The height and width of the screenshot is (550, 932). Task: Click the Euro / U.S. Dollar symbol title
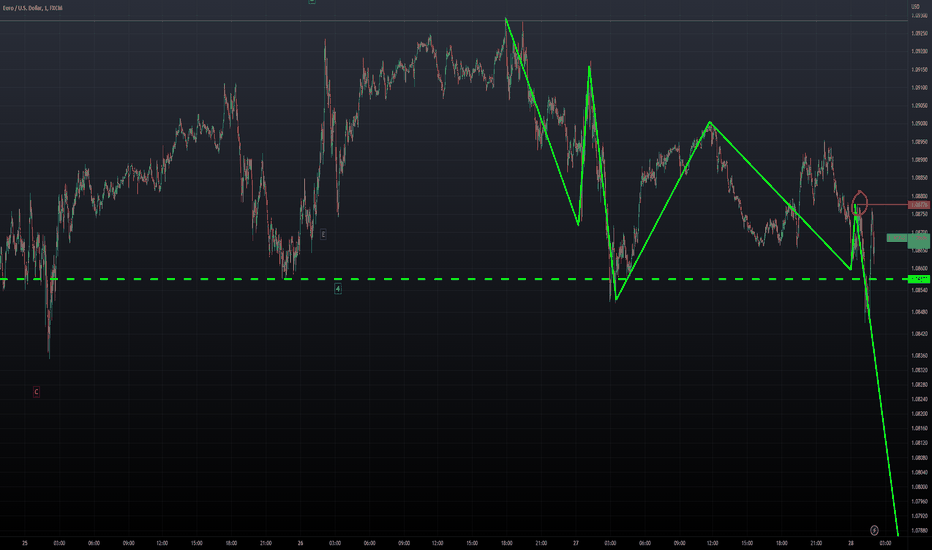tap(32, 8)
